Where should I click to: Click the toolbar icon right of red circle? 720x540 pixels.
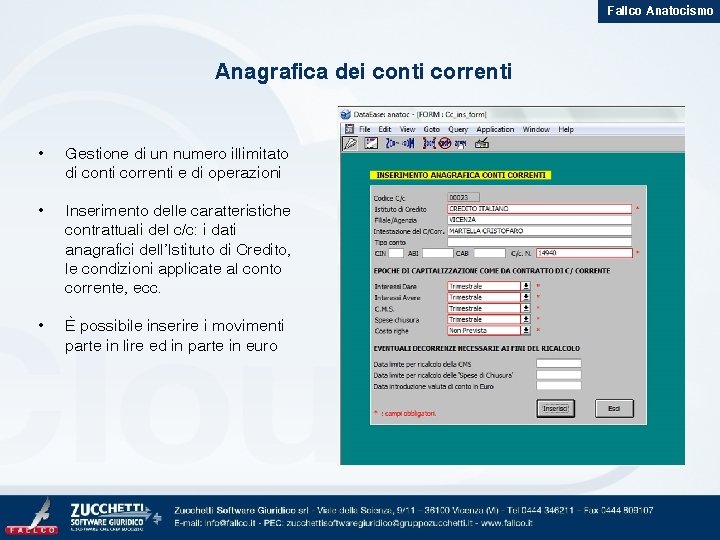(x=460, y=144)
